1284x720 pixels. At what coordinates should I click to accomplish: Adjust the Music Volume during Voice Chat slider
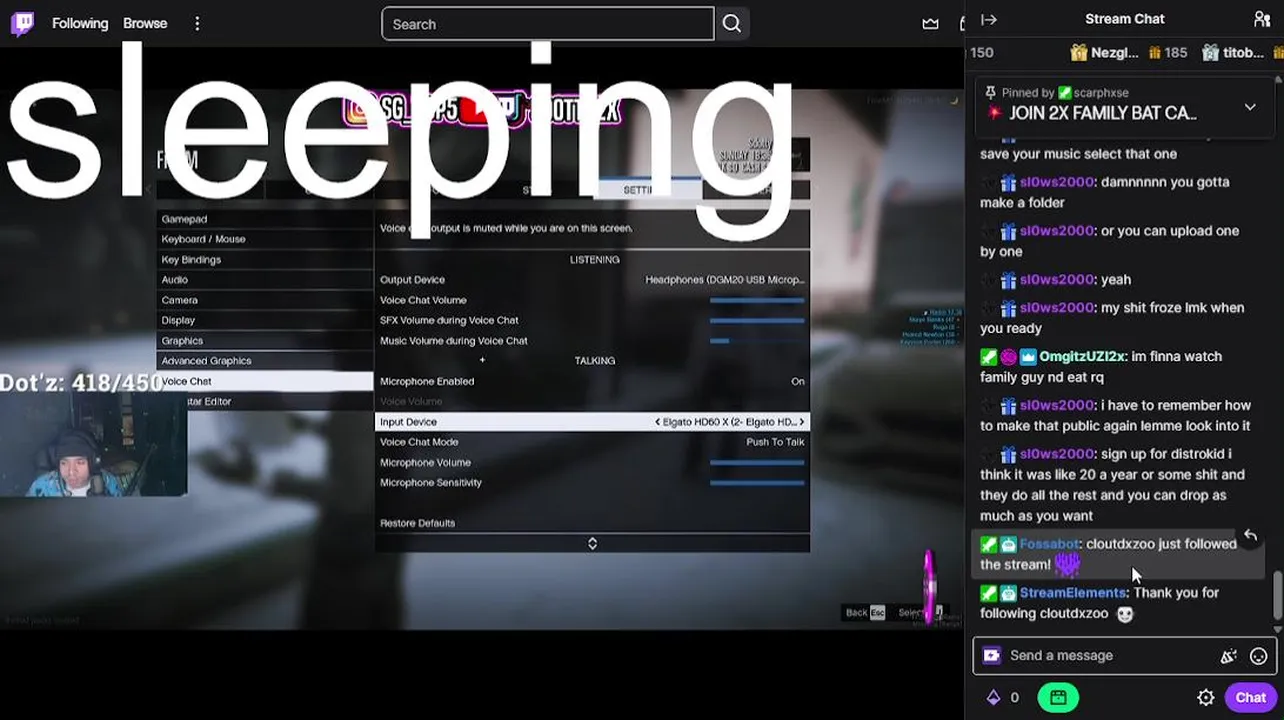(757, 341)
